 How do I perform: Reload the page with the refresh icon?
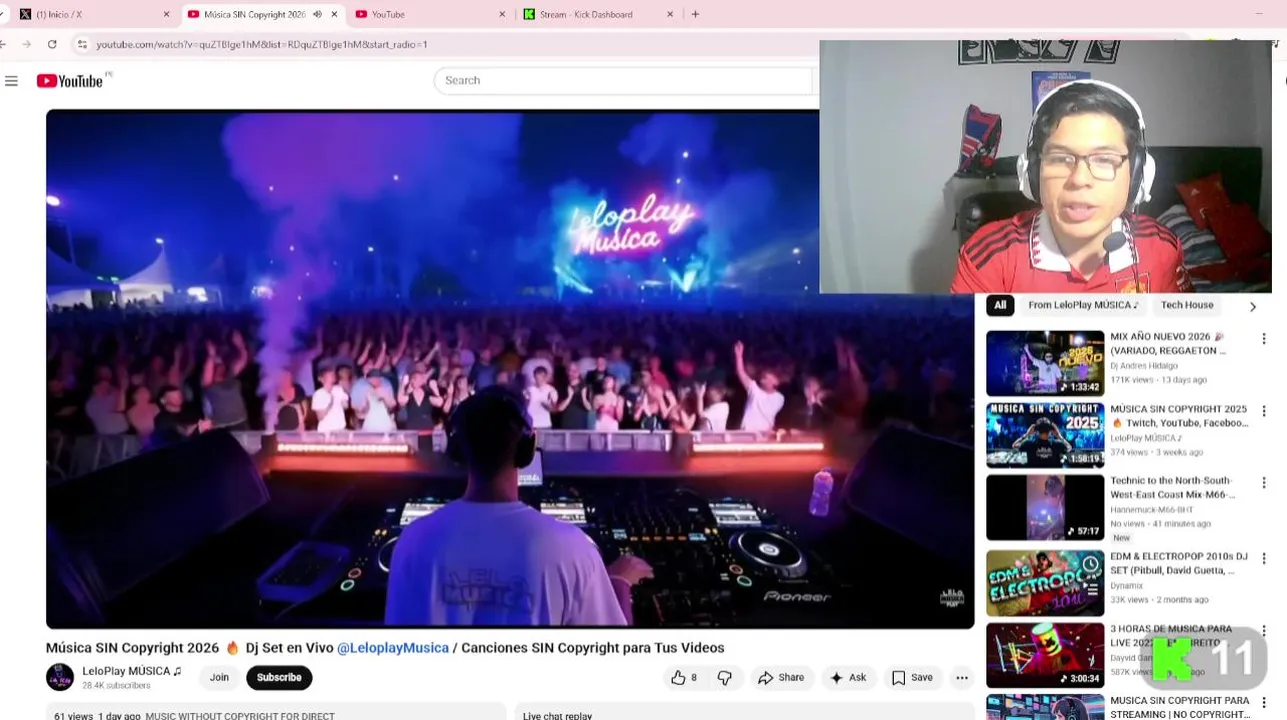click(x=52, y=44)
